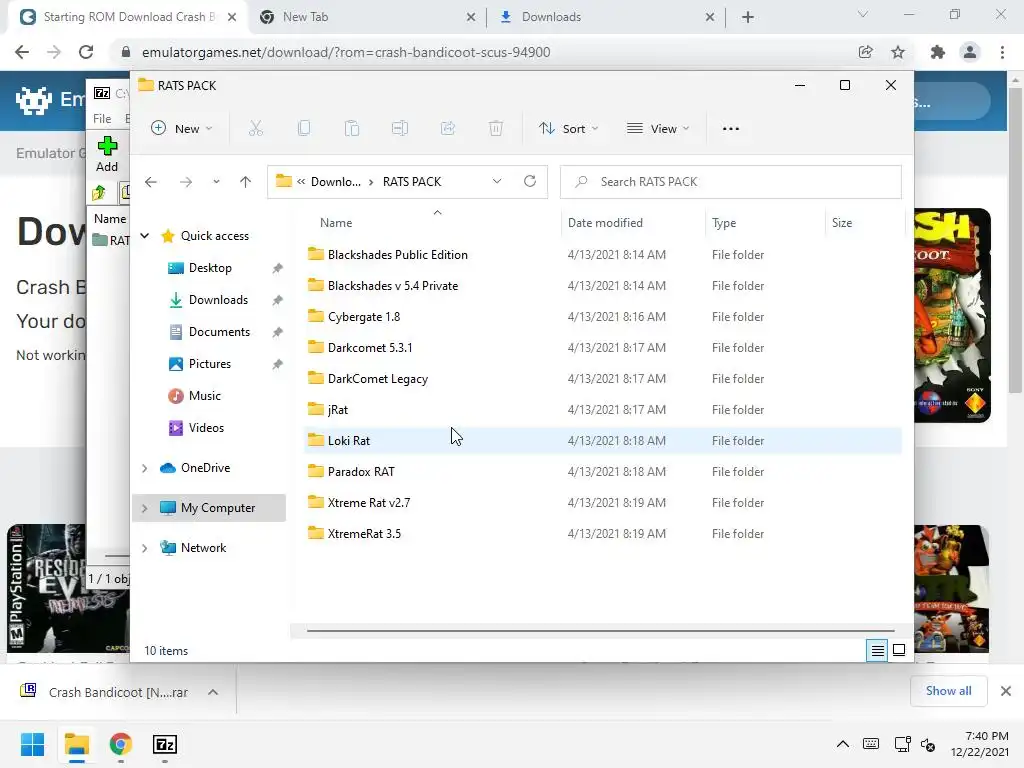Image resolution: width=1024 pixels, height=768 pixels.
Task: Sort by the Name column header
Action: (x=336, y=223)
